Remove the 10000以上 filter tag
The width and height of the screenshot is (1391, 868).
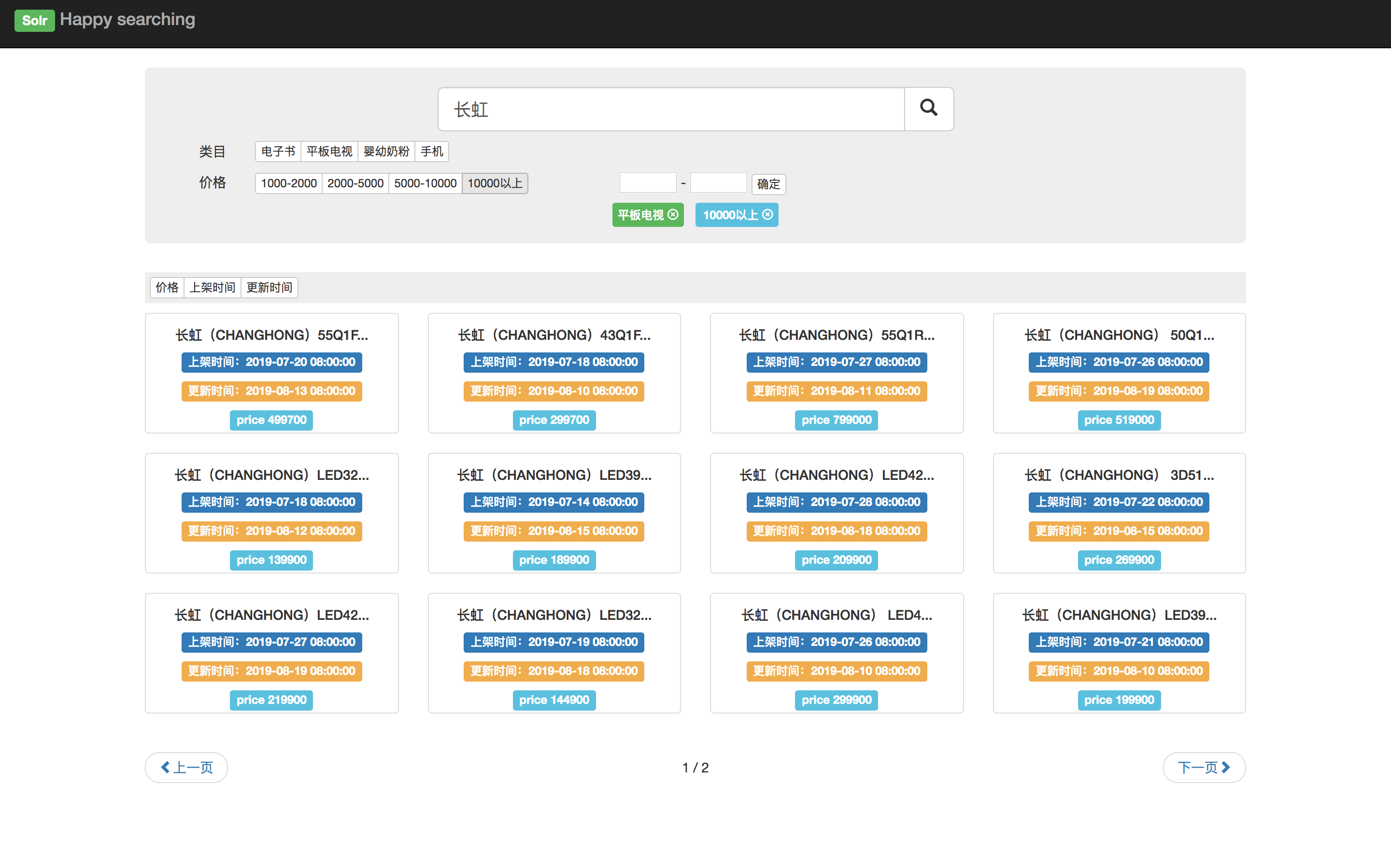pos(768,215)
